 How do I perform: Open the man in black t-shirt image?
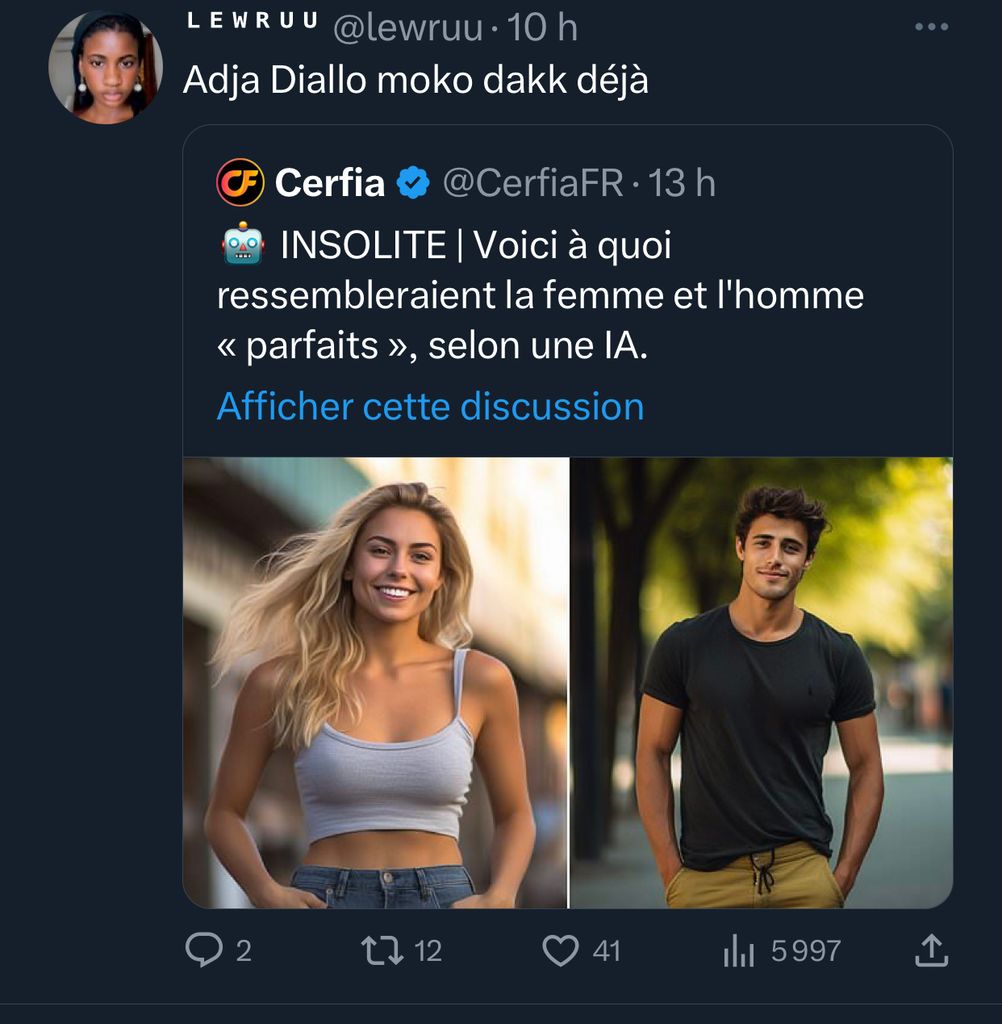[761, 683]
